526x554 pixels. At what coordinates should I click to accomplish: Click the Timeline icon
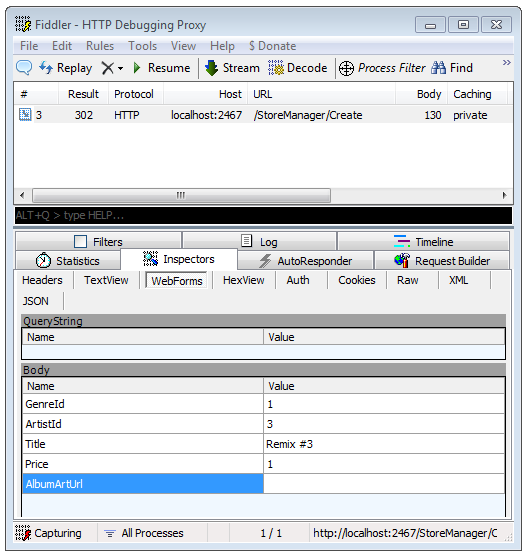point(402,241)
